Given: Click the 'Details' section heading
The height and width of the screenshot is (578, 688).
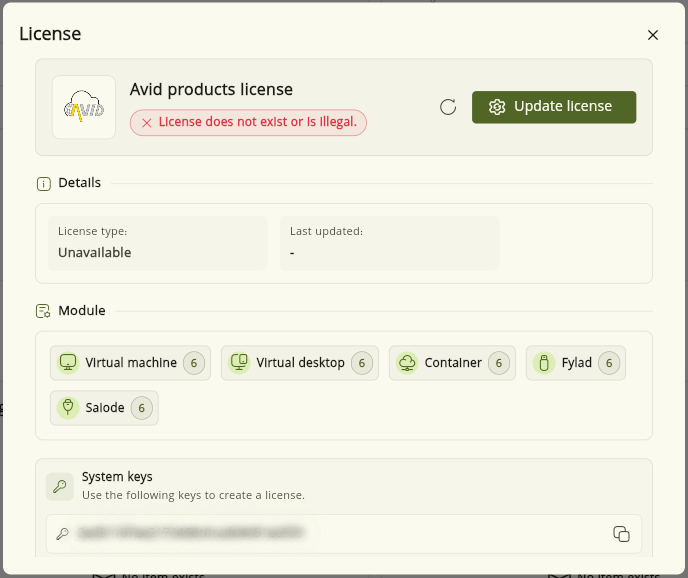Looking at the screenshot, I should coord(79,183).
